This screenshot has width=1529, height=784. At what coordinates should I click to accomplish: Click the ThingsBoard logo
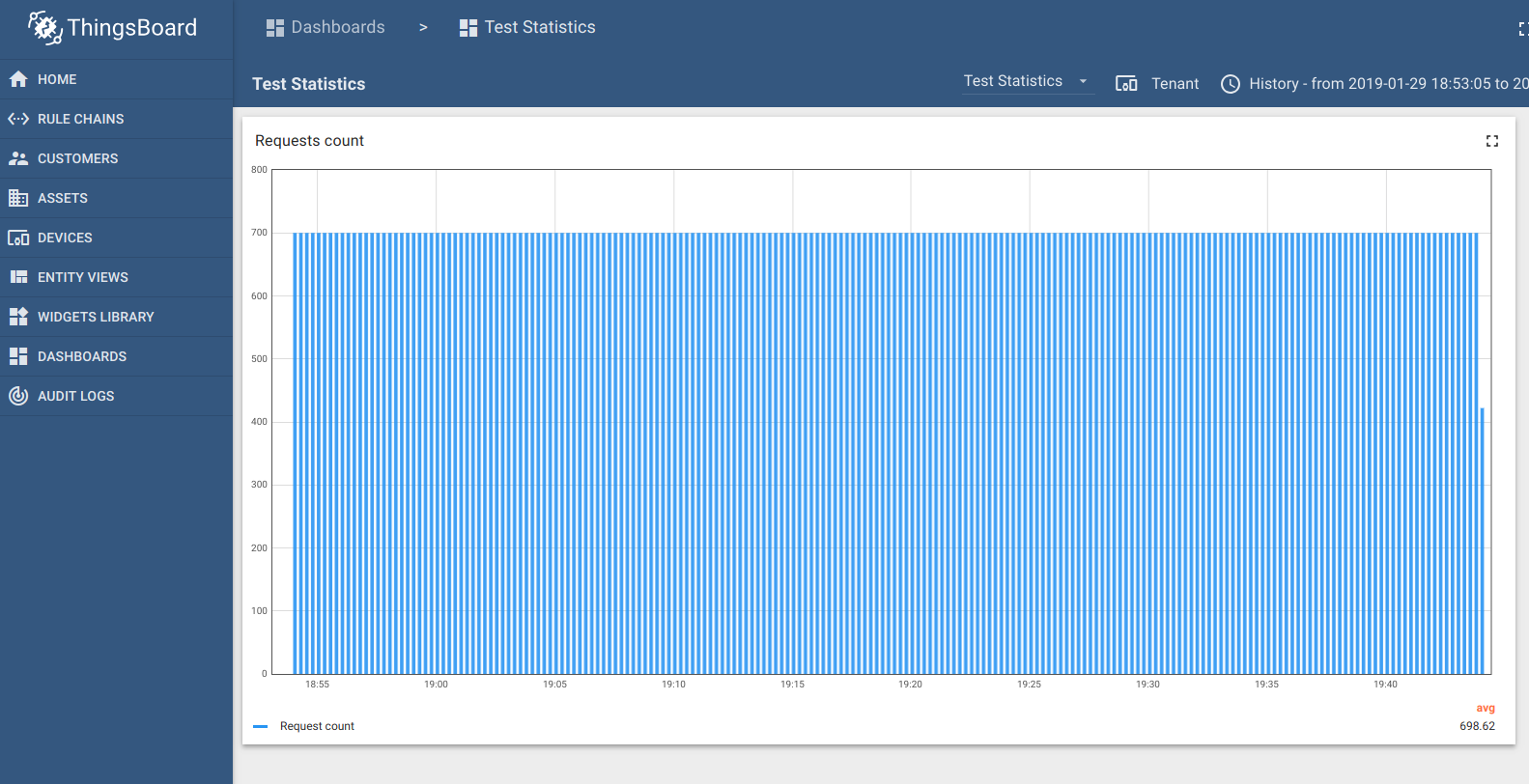point(113,28)
